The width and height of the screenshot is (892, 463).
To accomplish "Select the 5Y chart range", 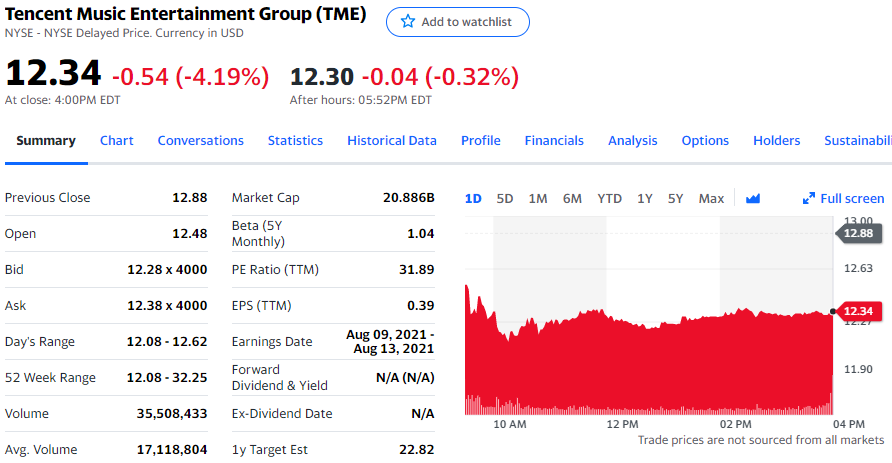I will [x=675, y=199].
